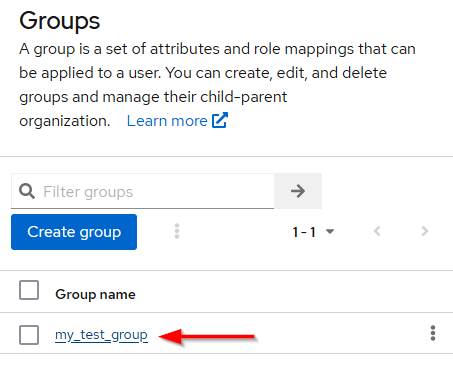This screenshot has width=453, height=365.
Task: Expand the 1 - 1 pagination dropdown
Action: point(313,232)
